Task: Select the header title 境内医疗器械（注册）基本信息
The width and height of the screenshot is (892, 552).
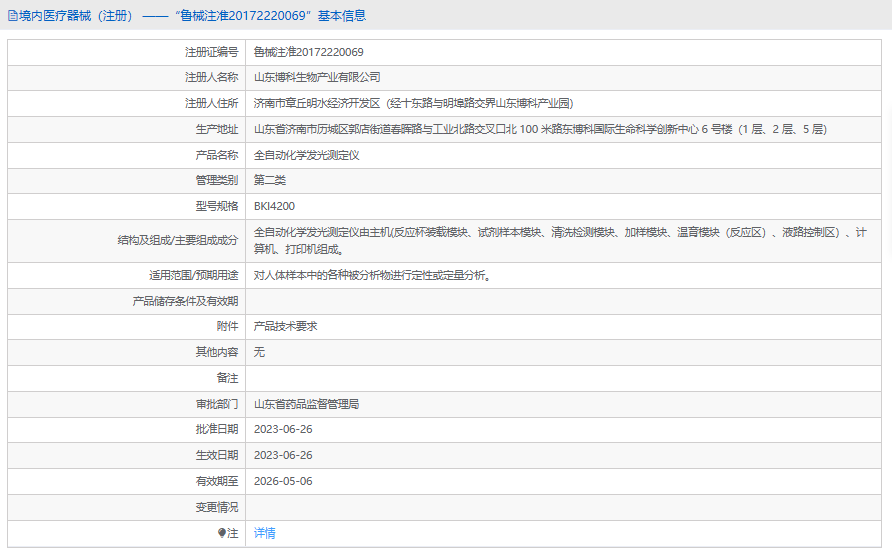Action: (x=187, y=16)
